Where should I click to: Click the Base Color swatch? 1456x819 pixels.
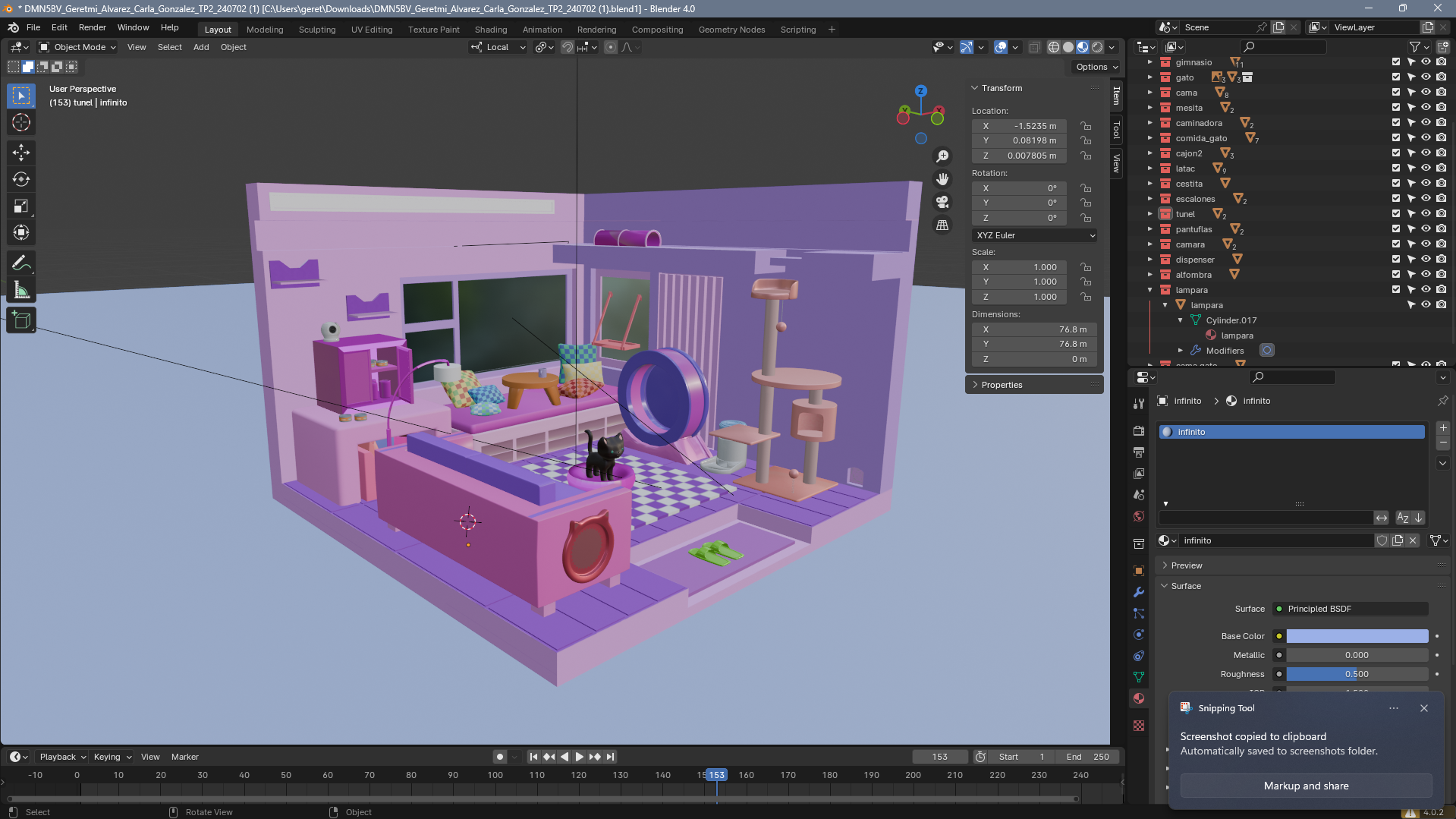1357,636
